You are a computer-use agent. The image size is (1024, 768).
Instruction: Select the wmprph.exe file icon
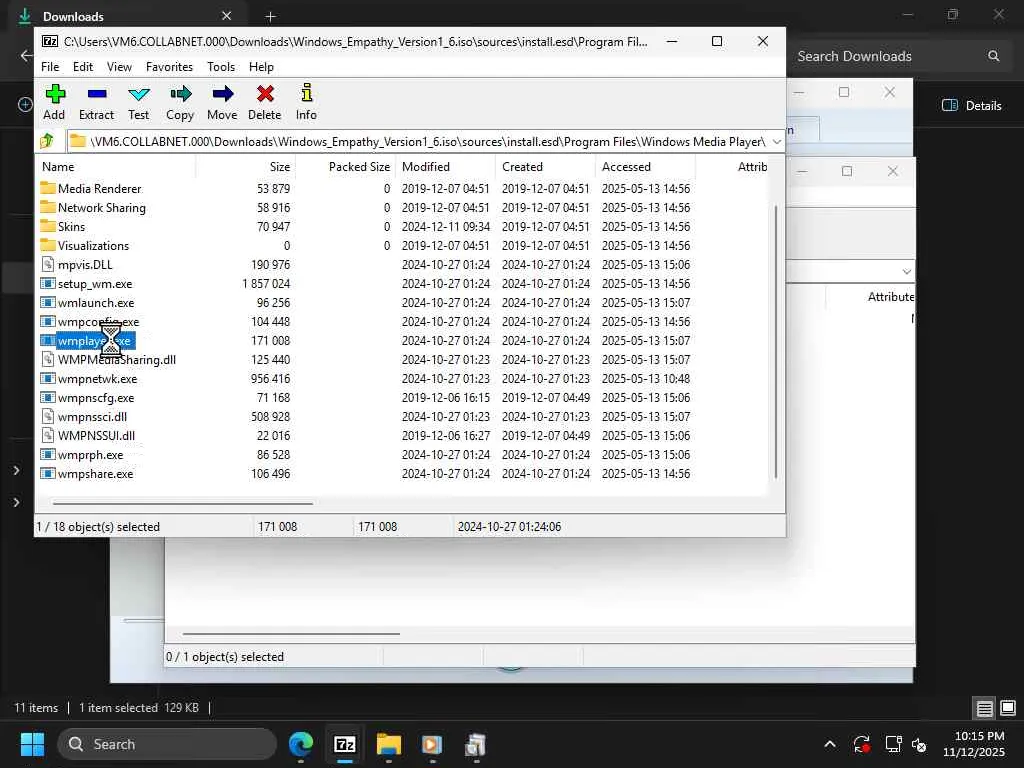tap(48, 455)
